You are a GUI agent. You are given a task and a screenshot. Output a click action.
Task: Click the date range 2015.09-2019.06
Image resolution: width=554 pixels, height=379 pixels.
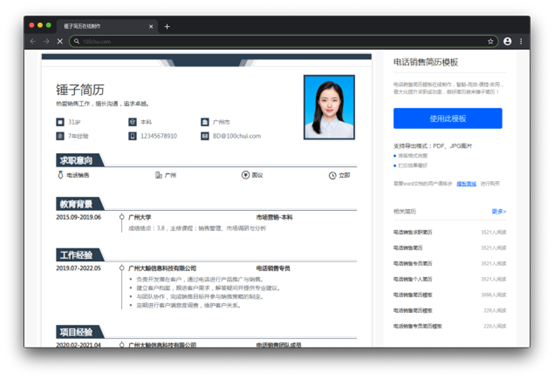(78, 217)
